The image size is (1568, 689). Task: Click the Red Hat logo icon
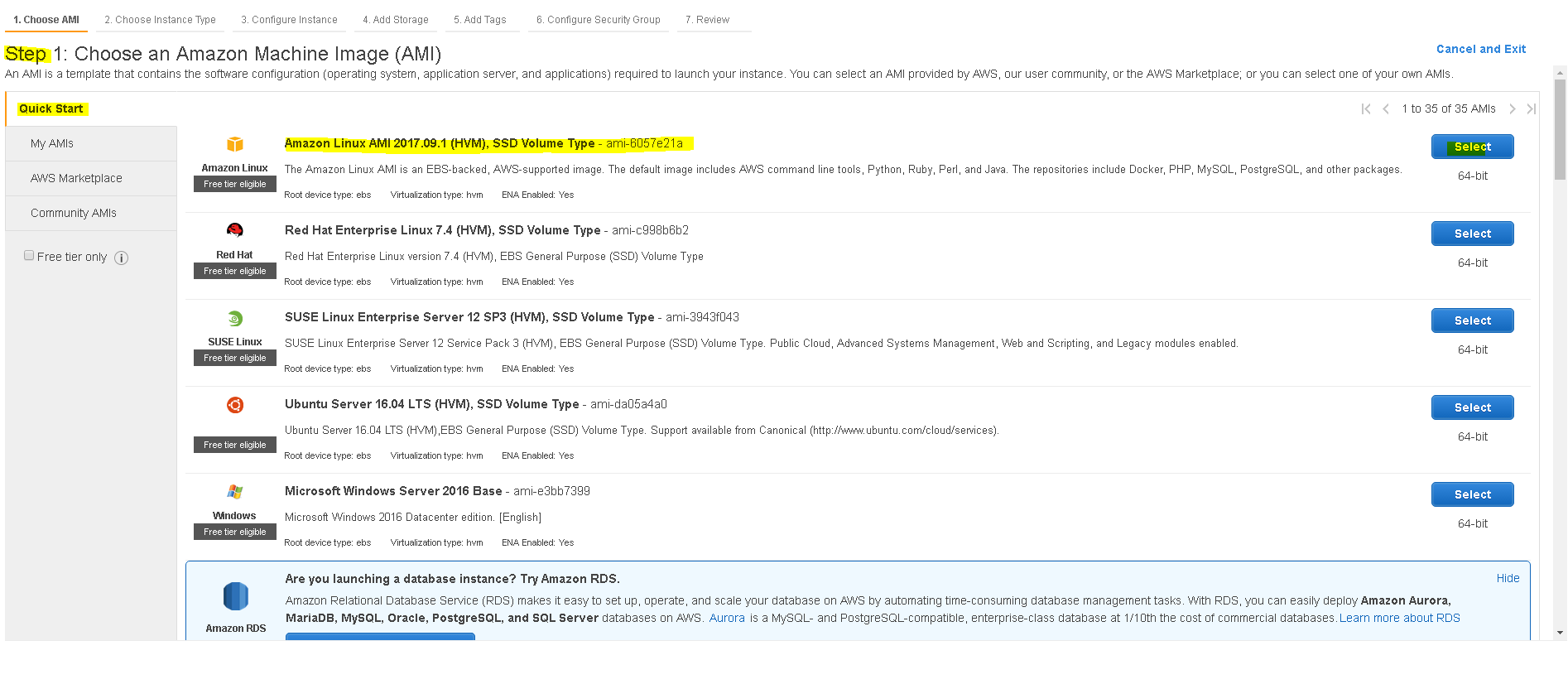pyautogui.click(x=235, y=230)
